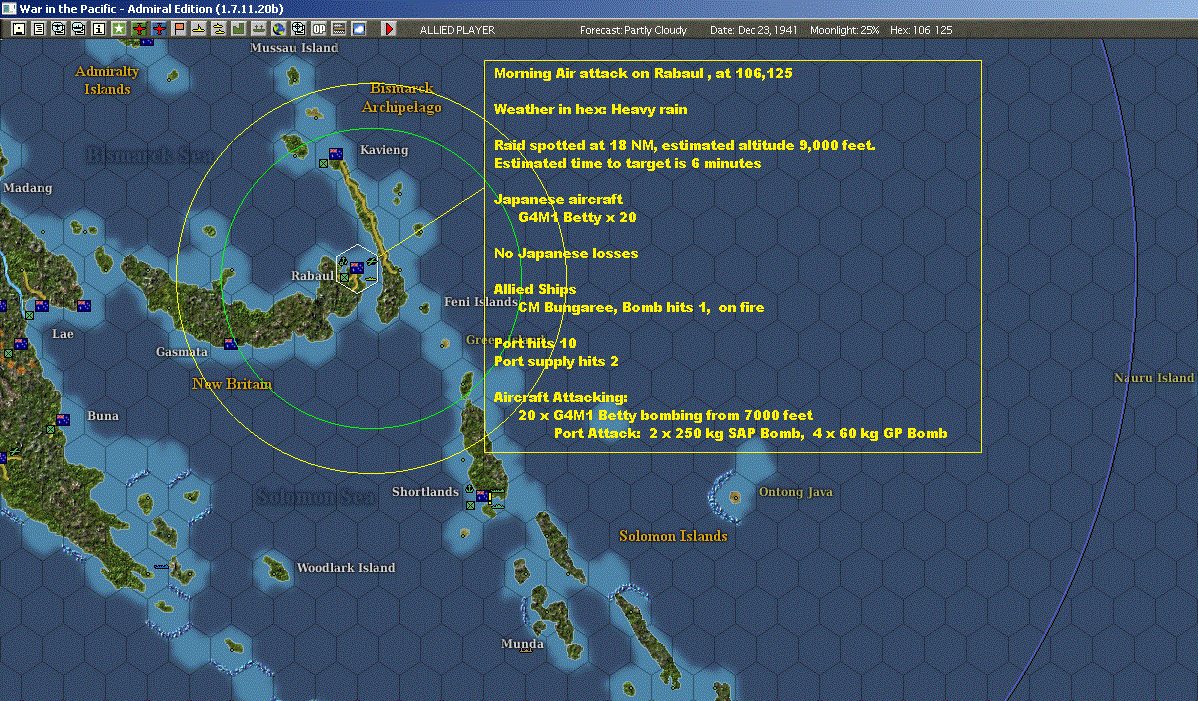The height and width of the screenshot is (701, 1198).
Task: Click the 'G4M1 Betty x 20' line
Action: pyautogui.click(x=578, y=217)
